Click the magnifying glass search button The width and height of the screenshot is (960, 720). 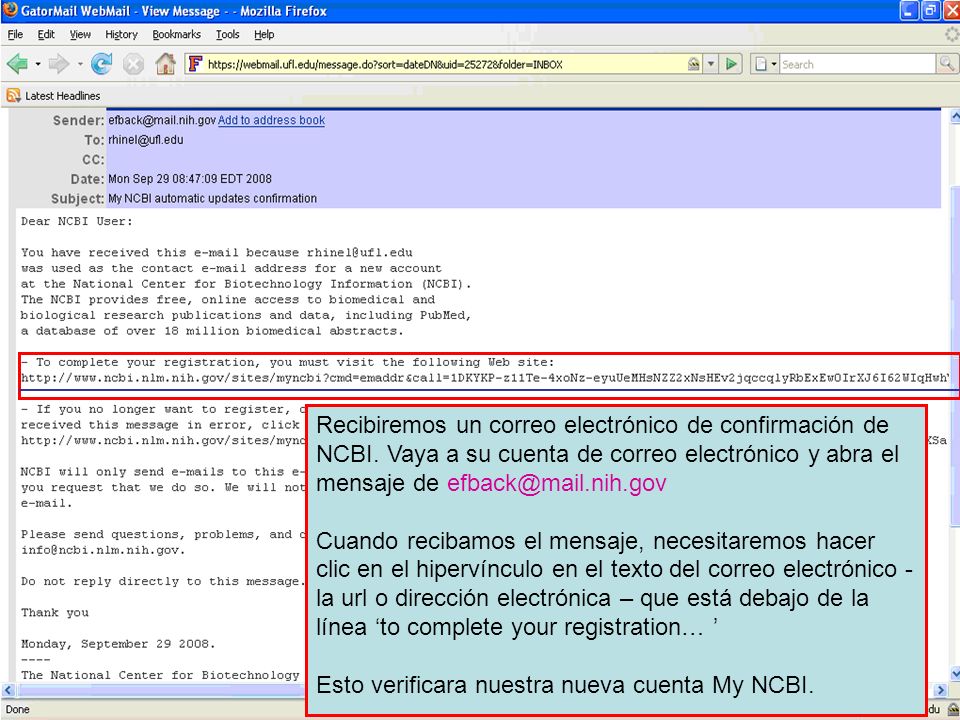point(947,64)
